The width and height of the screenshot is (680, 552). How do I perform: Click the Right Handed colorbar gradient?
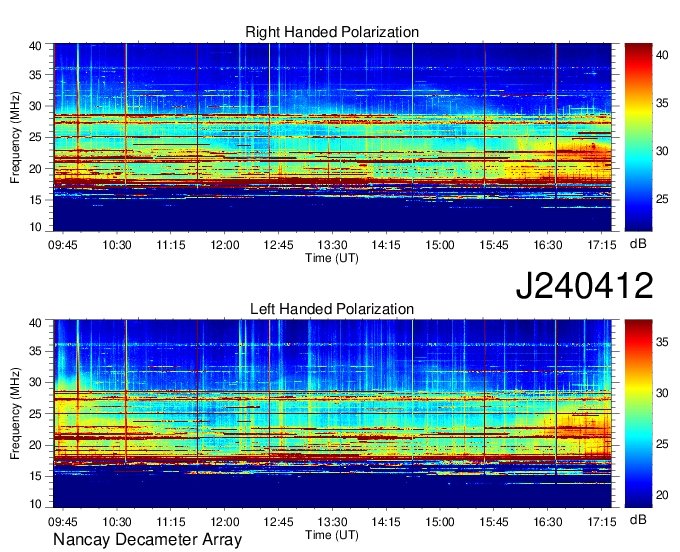(638, 137)
